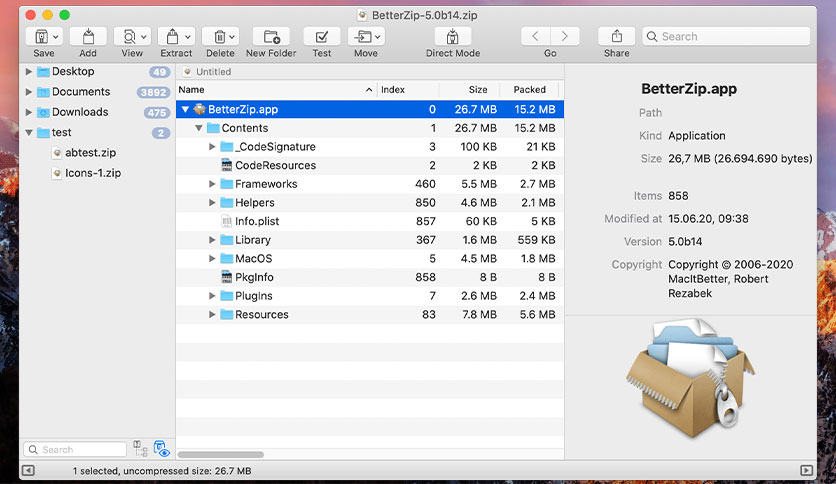Click the Share toolbar icon
Image resolution: width=836 pixels, height=484 pixels.
pos(617,37)
